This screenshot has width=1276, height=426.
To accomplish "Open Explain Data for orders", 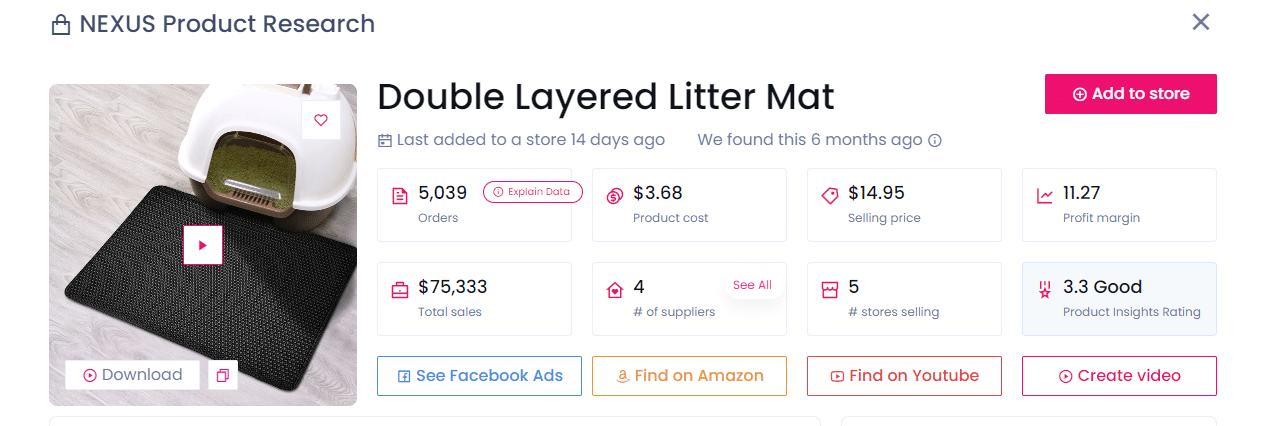I will [x=532, y=192].
